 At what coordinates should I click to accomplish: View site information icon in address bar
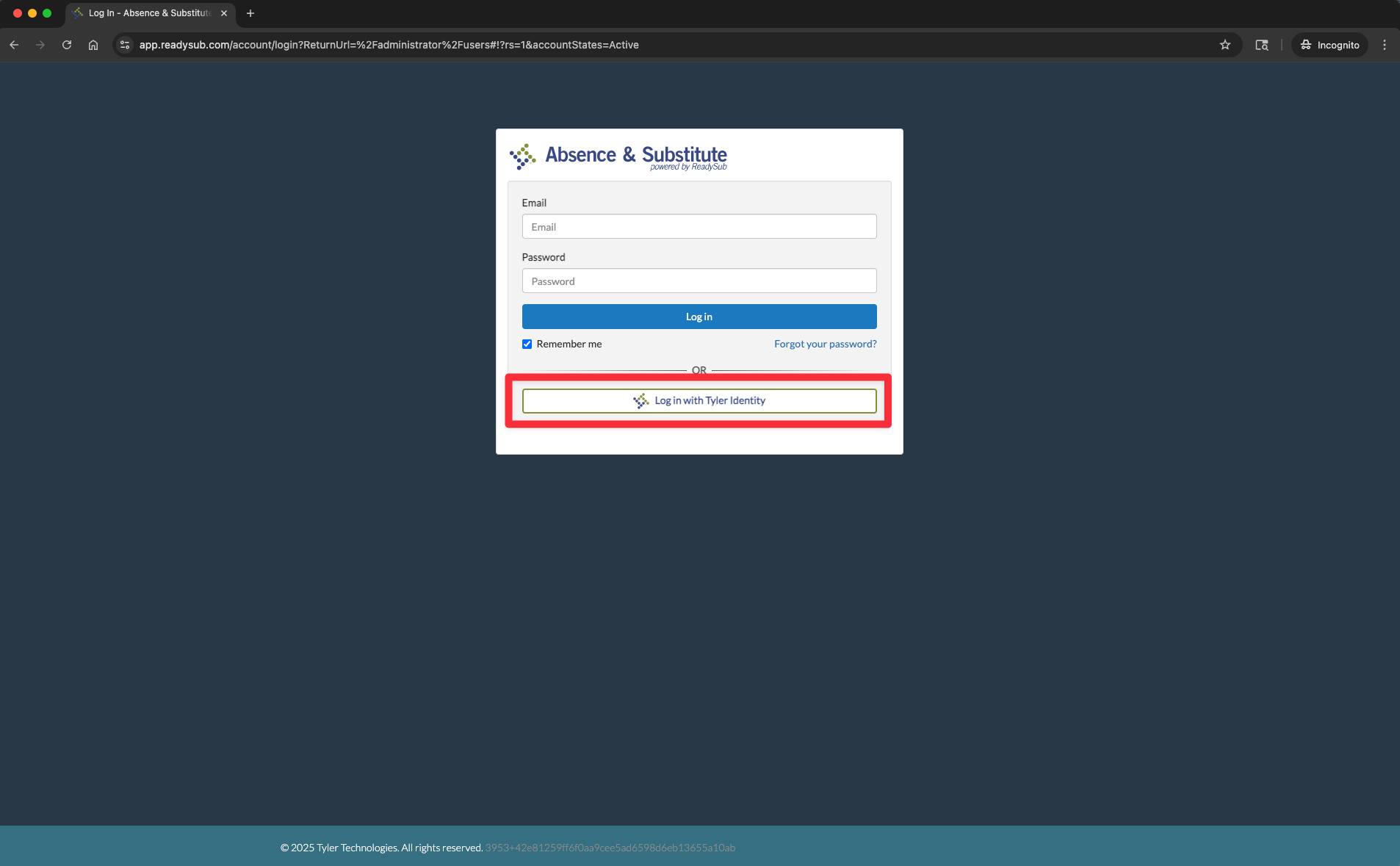coord(125,45)
